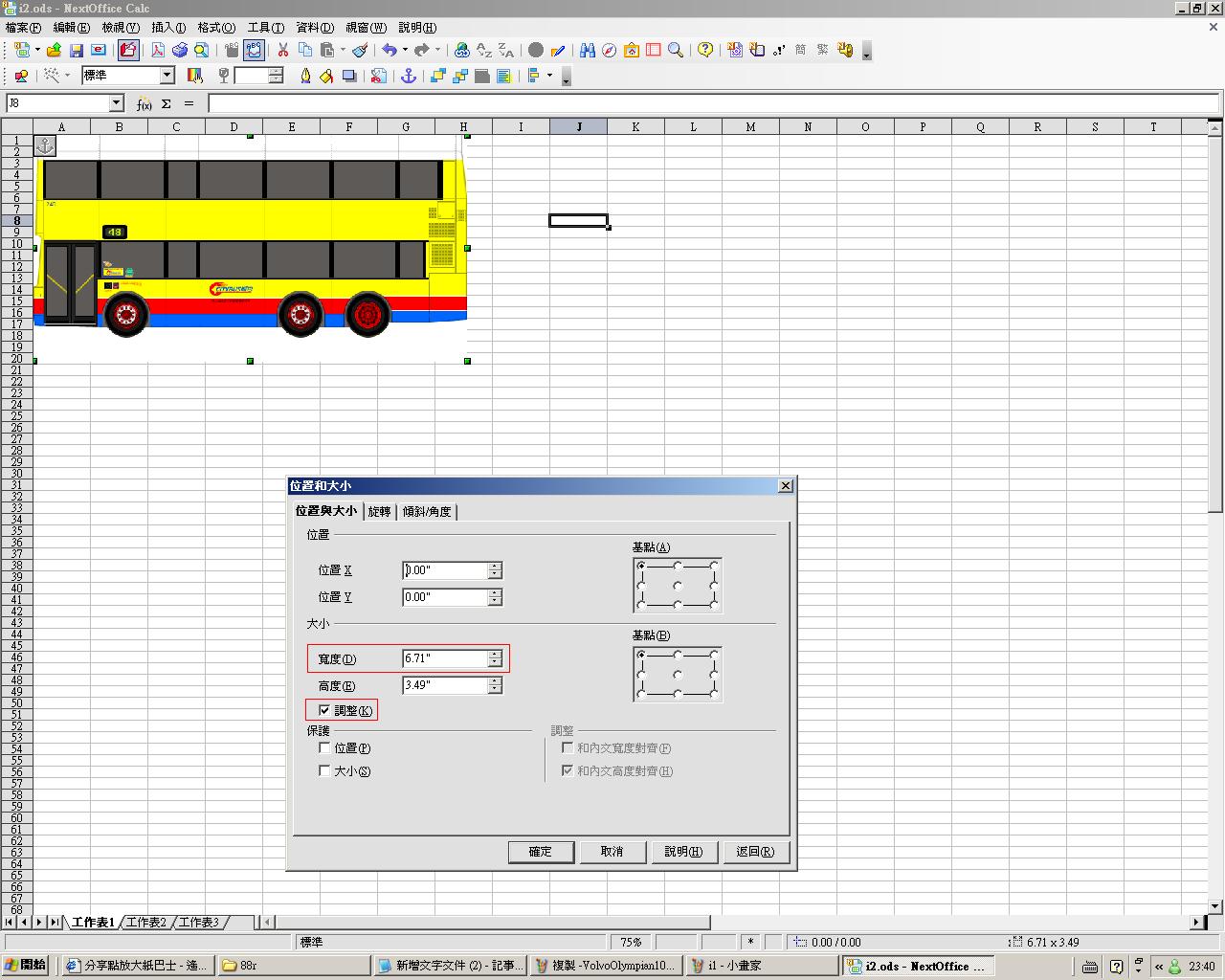
Task: Click the Print file directly icon
Action: [179, 50]
